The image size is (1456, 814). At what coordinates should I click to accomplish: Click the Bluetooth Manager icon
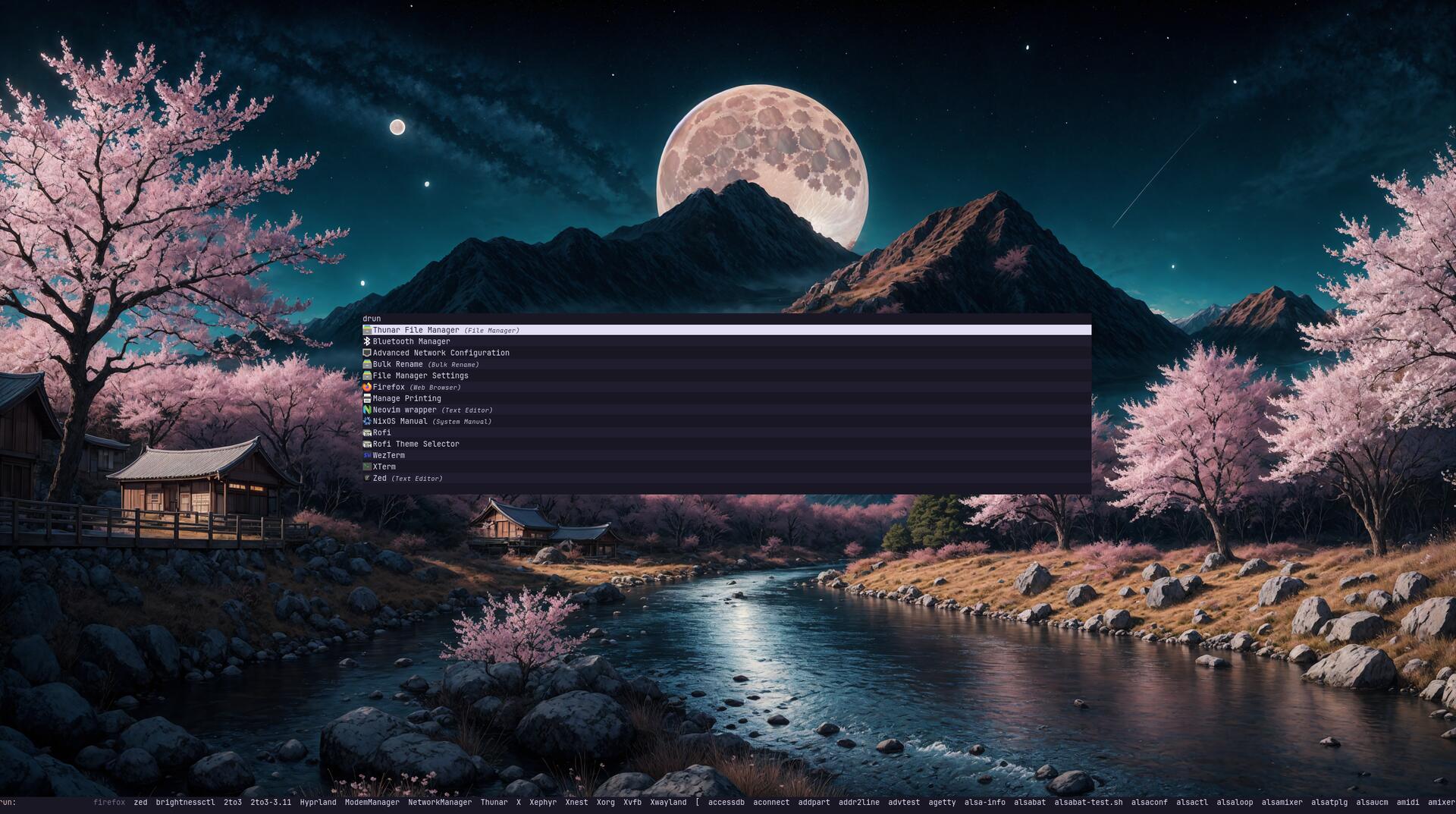pyautogui.click(x=367, y=341)
